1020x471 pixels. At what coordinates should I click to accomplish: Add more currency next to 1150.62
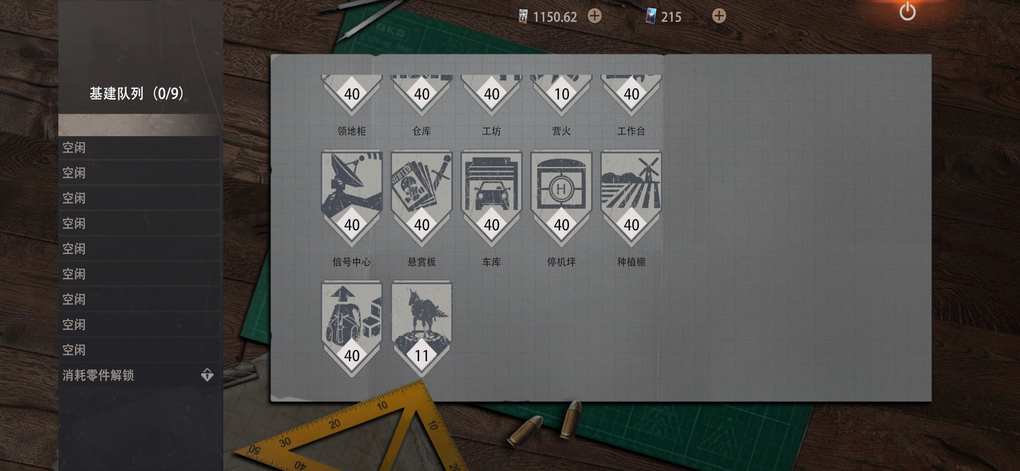595,16
